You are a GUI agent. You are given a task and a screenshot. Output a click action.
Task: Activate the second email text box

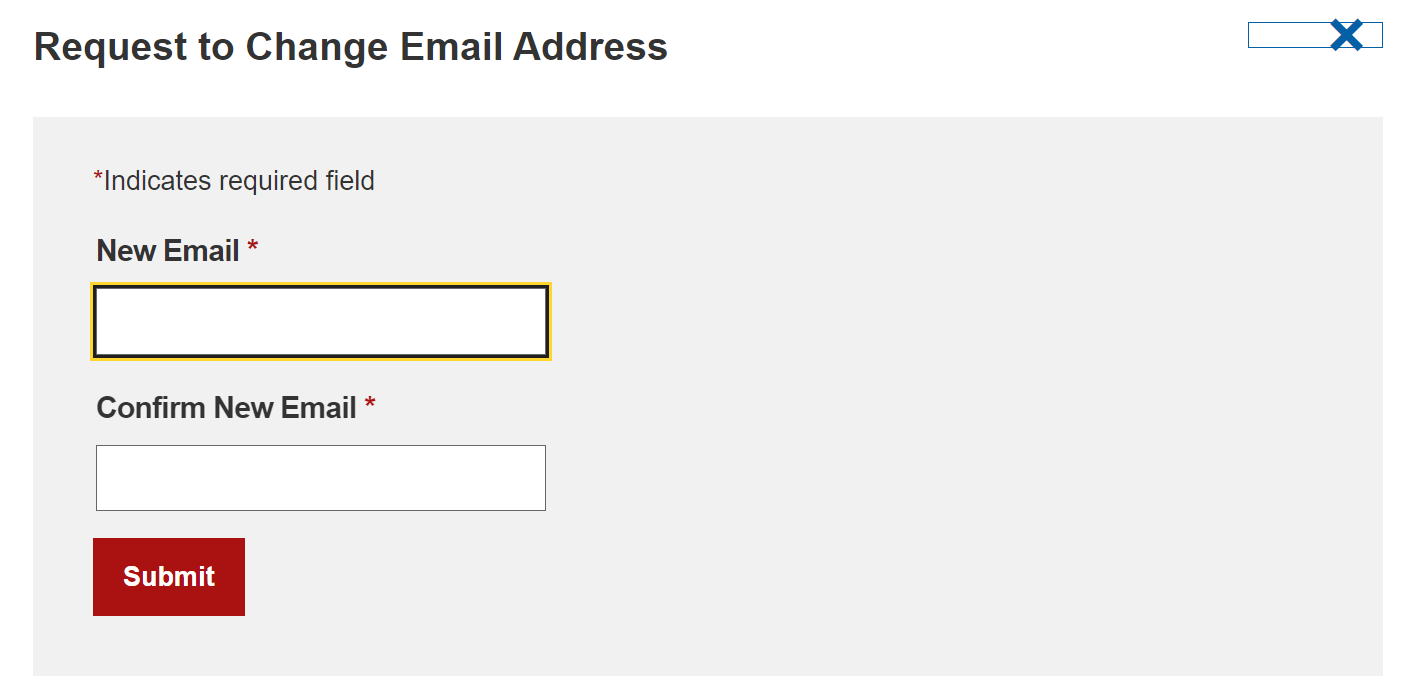point(321,478)
